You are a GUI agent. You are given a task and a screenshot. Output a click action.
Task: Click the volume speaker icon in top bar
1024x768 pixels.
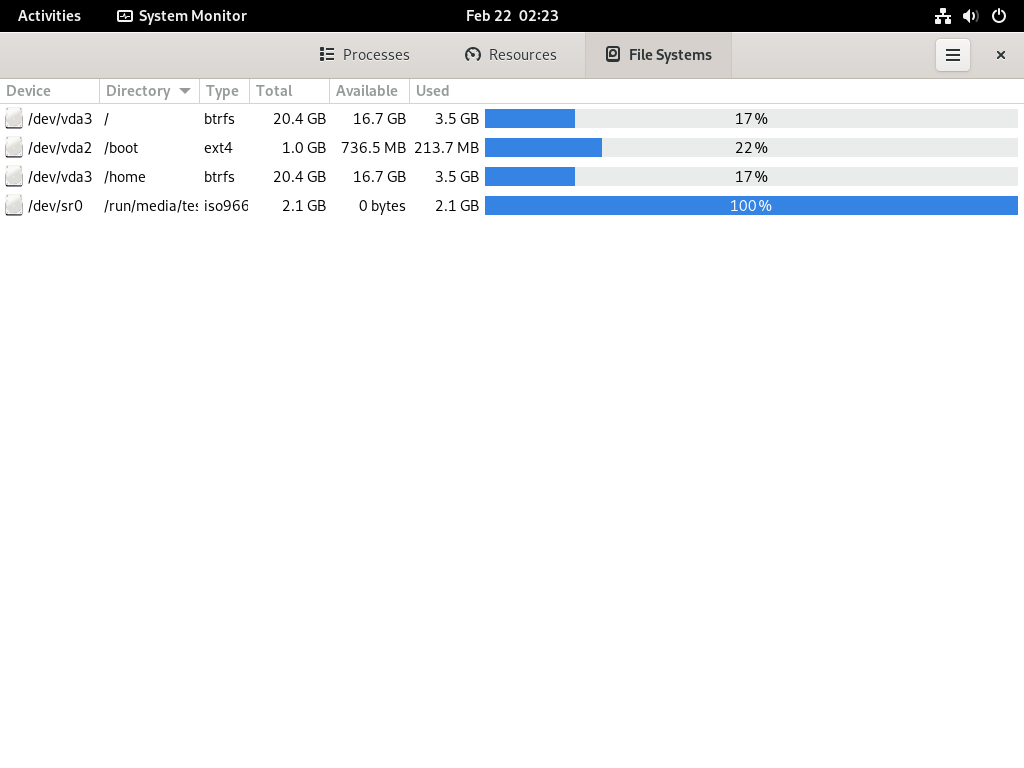[x=970, y=16]
